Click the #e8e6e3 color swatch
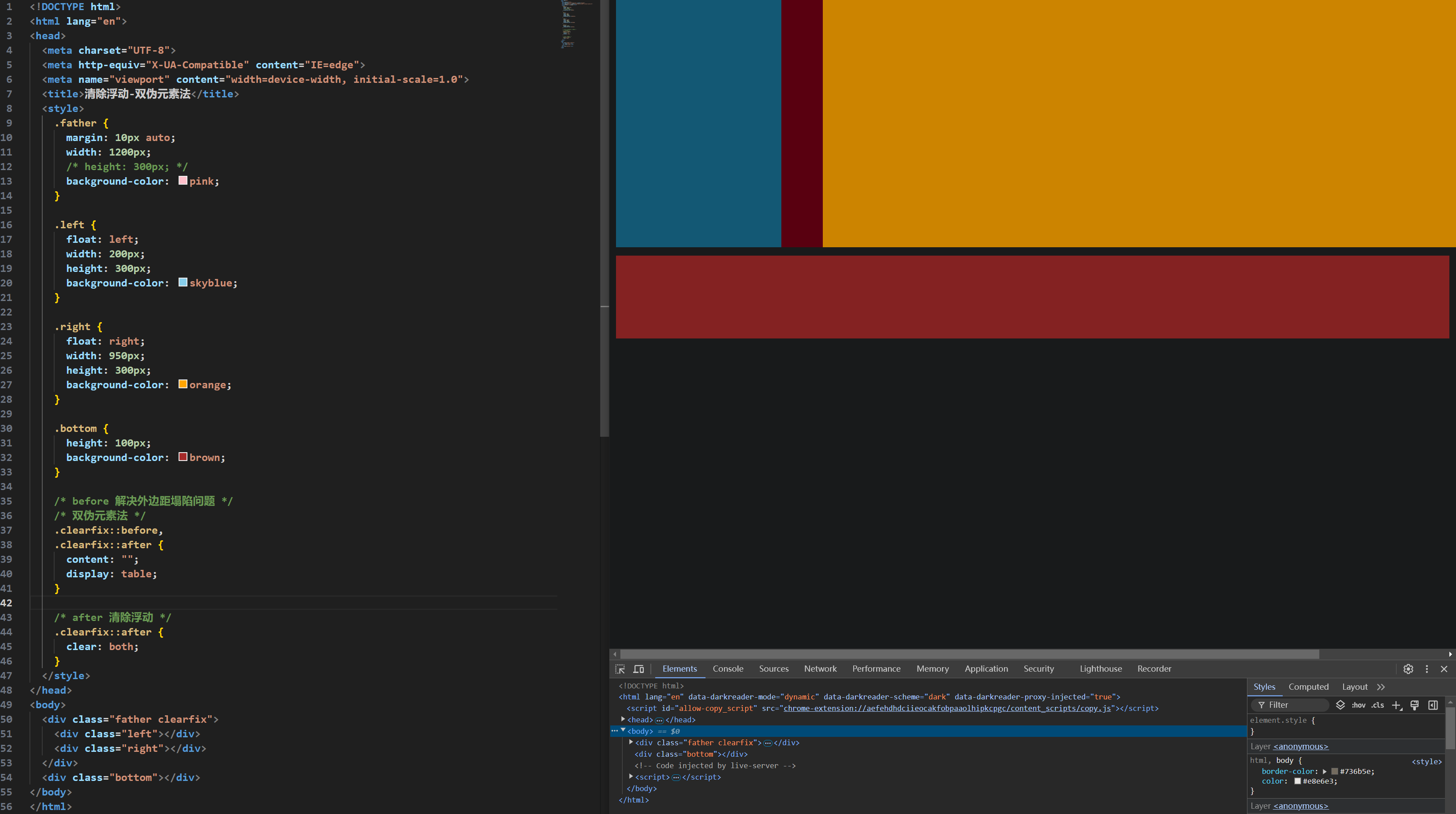This screenshot has height=814, width=1456. click(x=1297, y=781)
